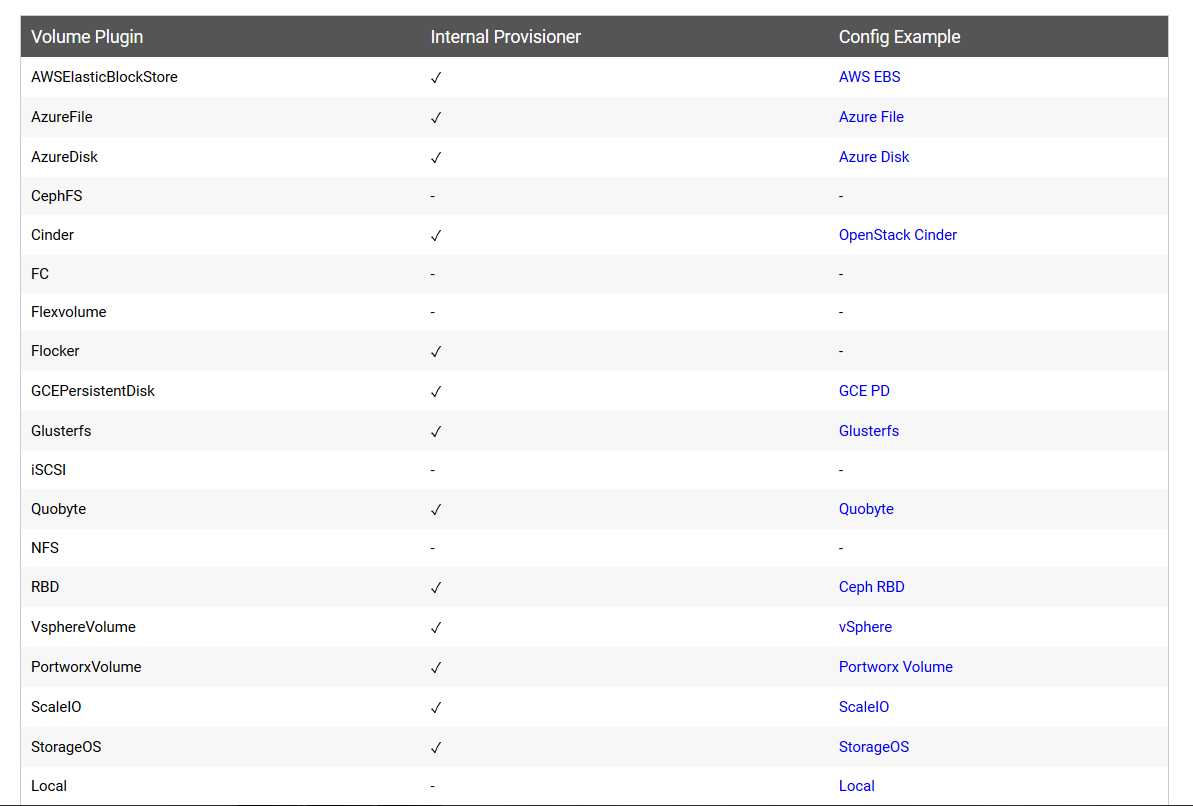Select the Local plugin name cell

click(x=49, y=786)
